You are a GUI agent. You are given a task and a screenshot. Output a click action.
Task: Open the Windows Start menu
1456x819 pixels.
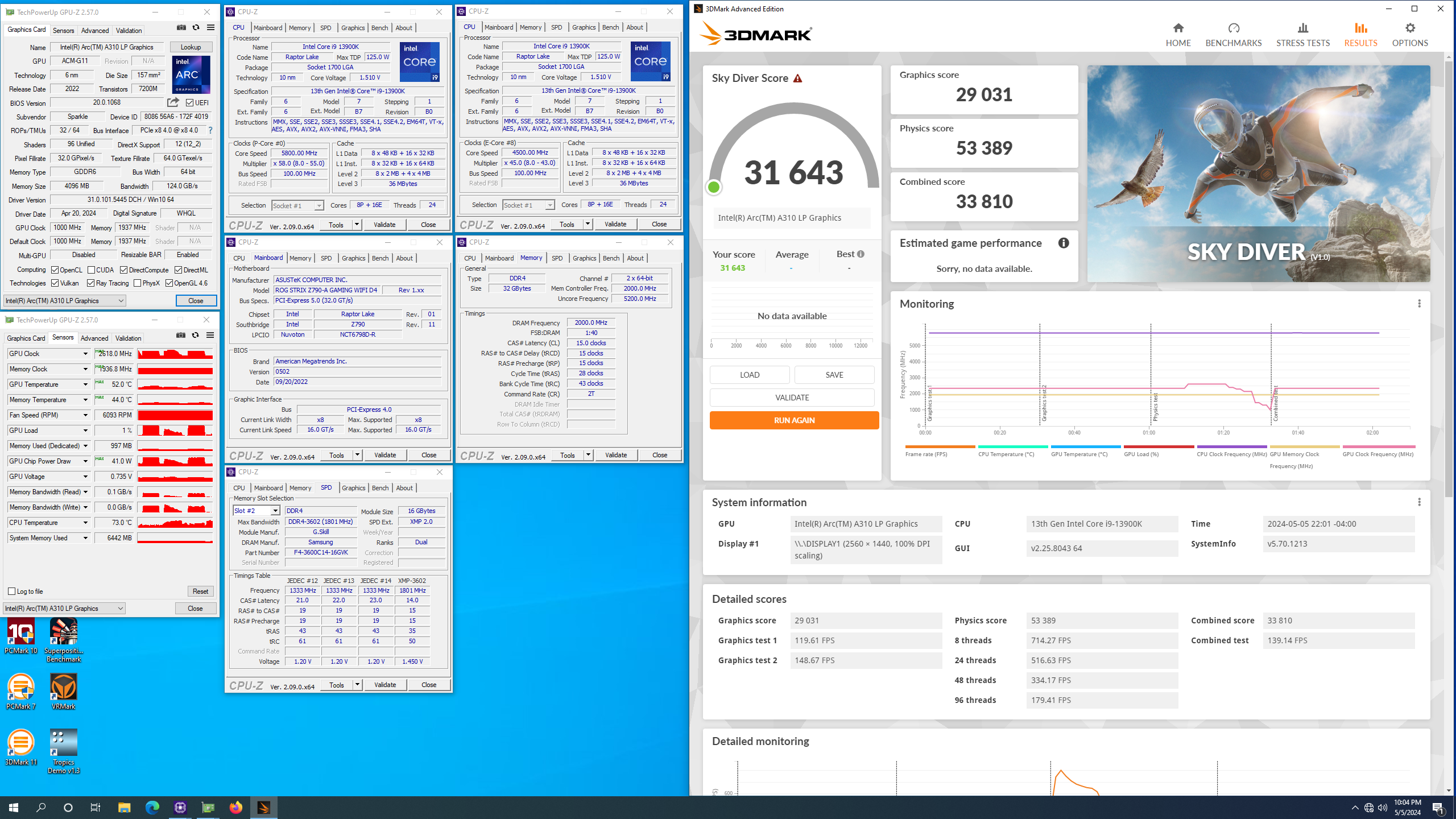coord(14,807)
